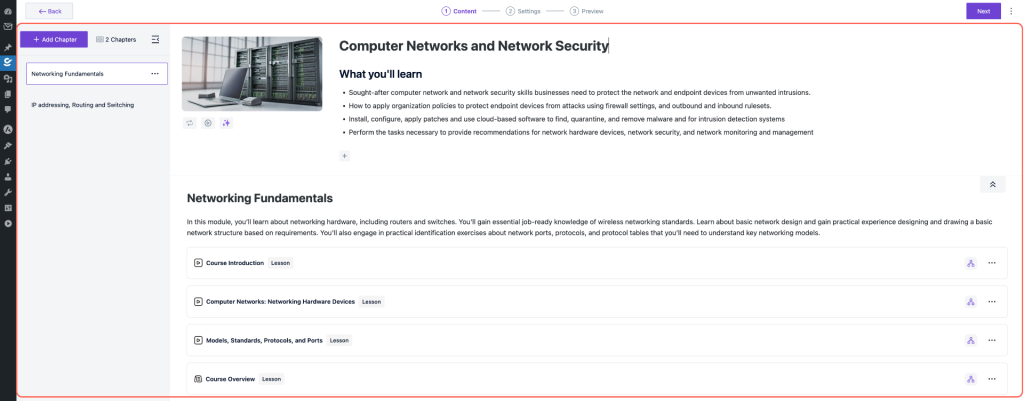Open options menu for Networking Fundamentals chapter
Viewport: 1024px width, 401px height.
[x=154, y=74]
